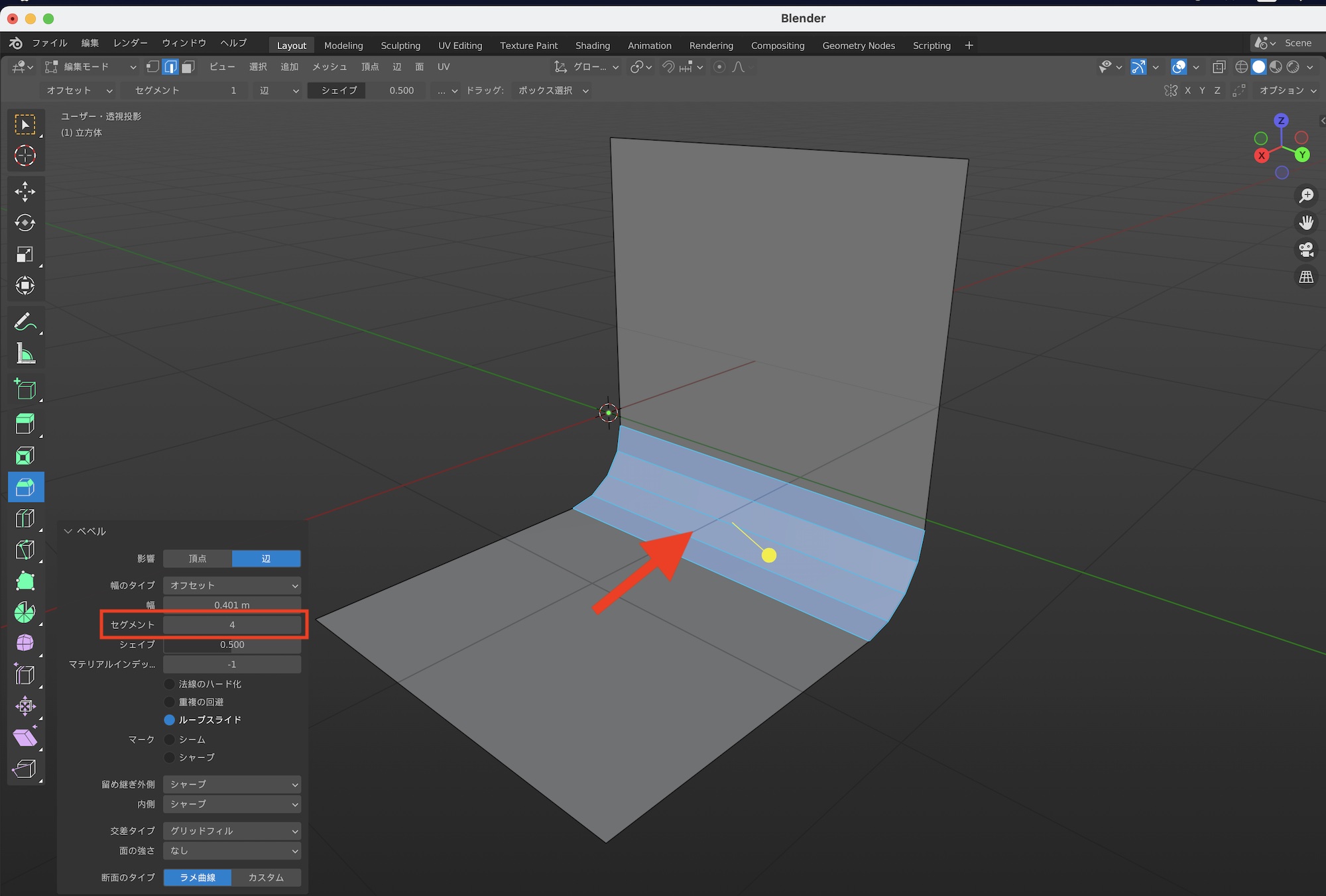This screenshot has width=1326, height=896.
Task: Select the Rotate tool icon
Action: [25, 223]
